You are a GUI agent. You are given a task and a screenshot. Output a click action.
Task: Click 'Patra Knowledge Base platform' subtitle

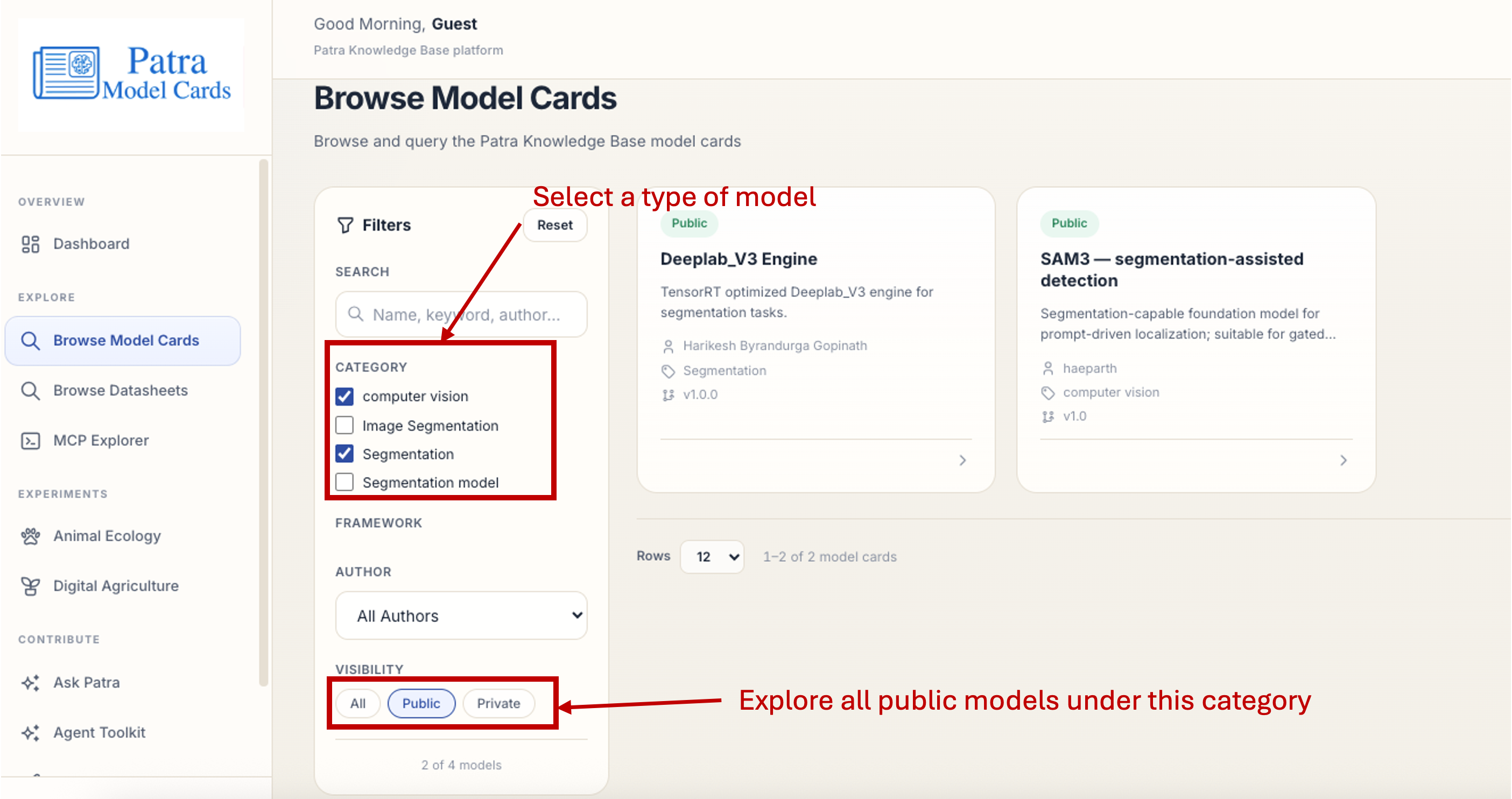409,51
